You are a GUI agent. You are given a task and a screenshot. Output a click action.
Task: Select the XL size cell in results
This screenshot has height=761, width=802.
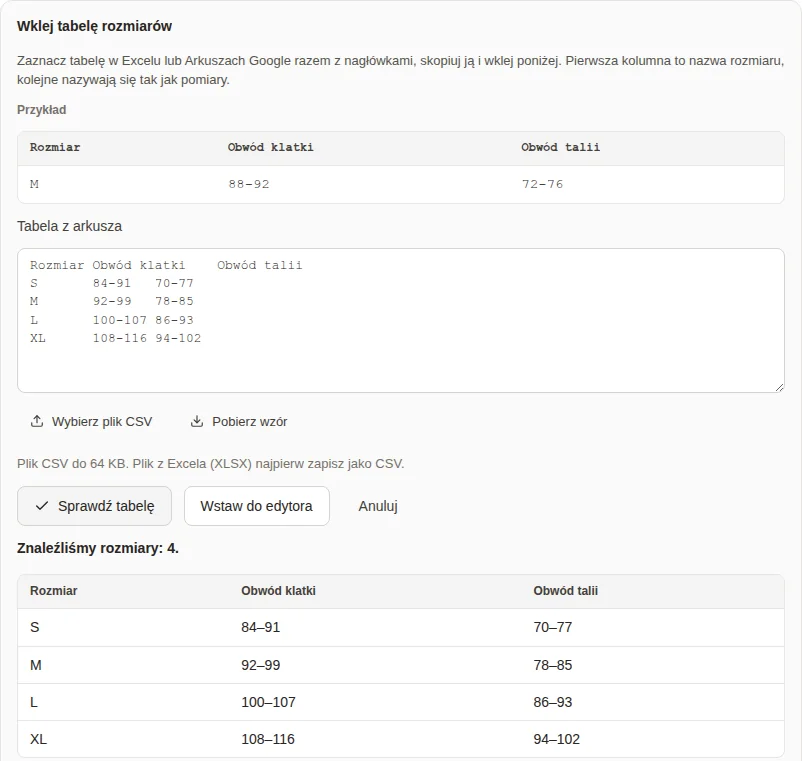point(38,739)
